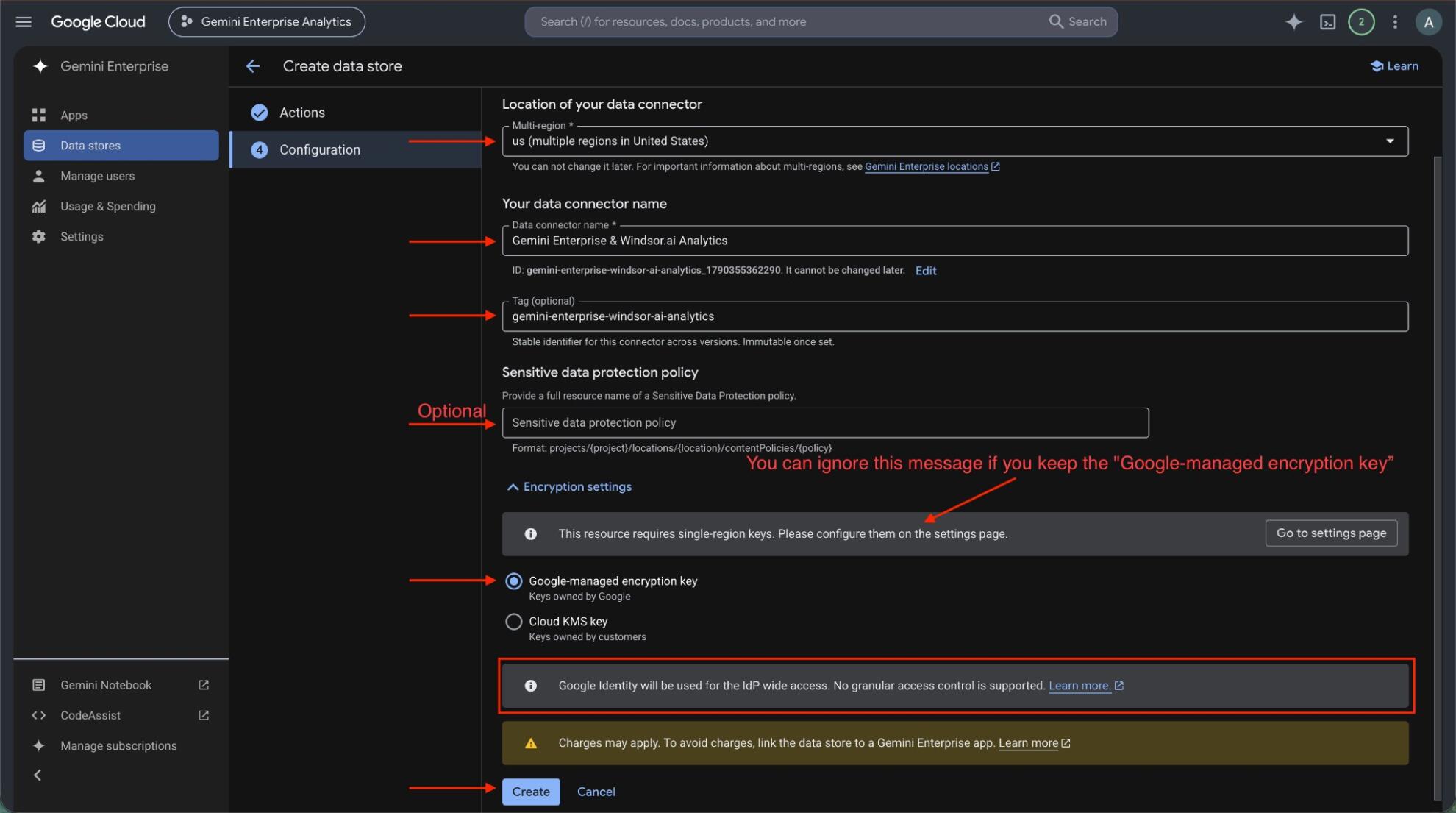Click the Settings gear icon in sidebar
The height and width of the screenshot is (813, 1456).
click(39, 236)
